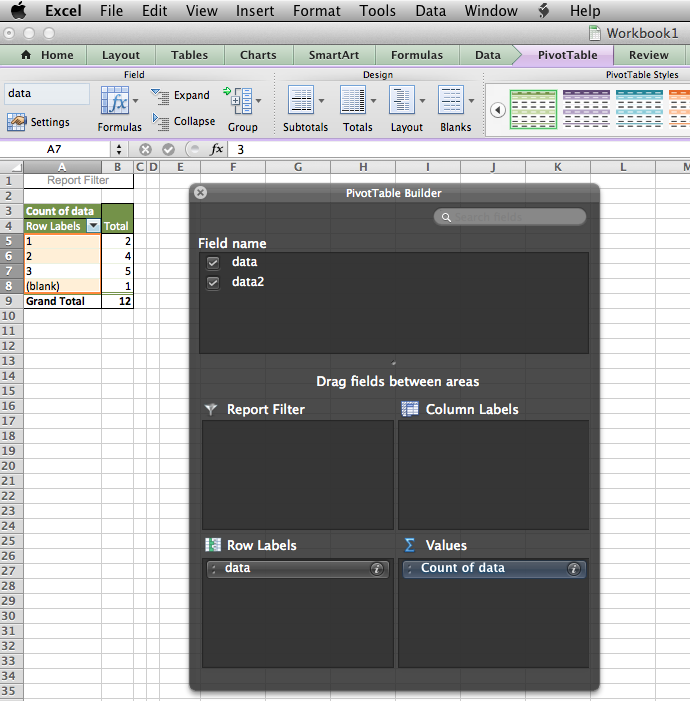Click the Workbook1 document icon
Screen dimensions: 690x701
(x=594, y=33)
